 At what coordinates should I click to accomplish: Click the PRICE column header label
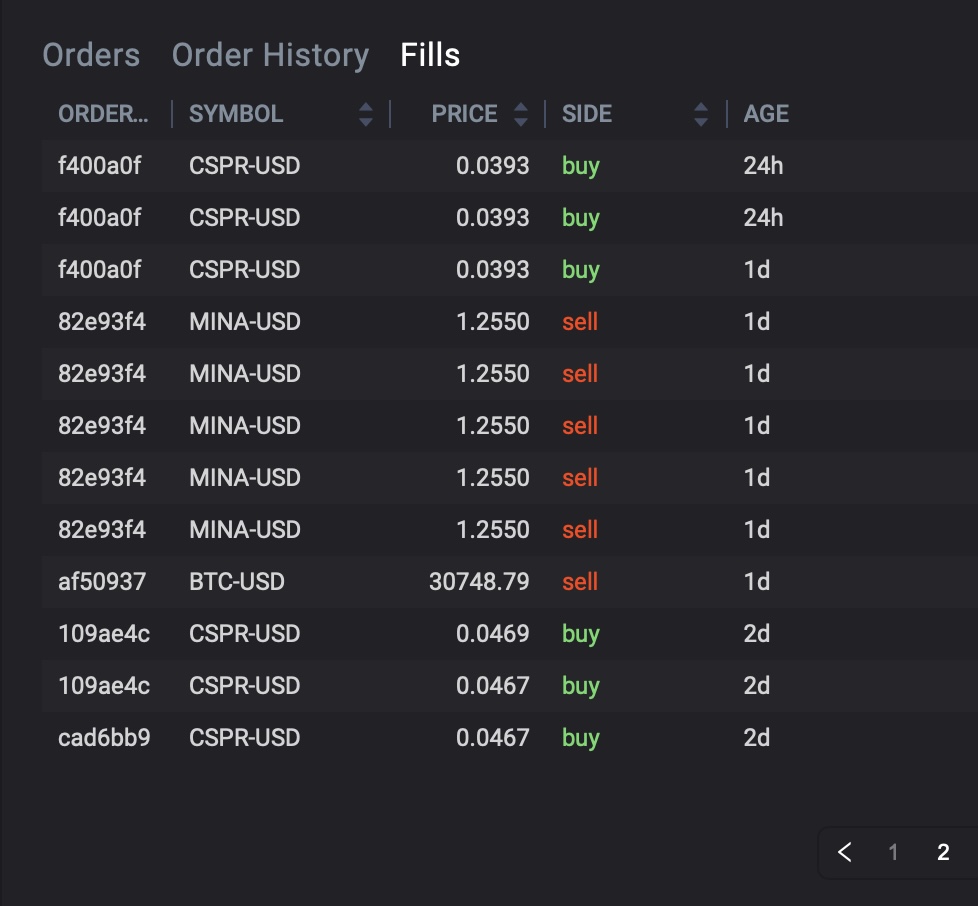pos(464,114)
